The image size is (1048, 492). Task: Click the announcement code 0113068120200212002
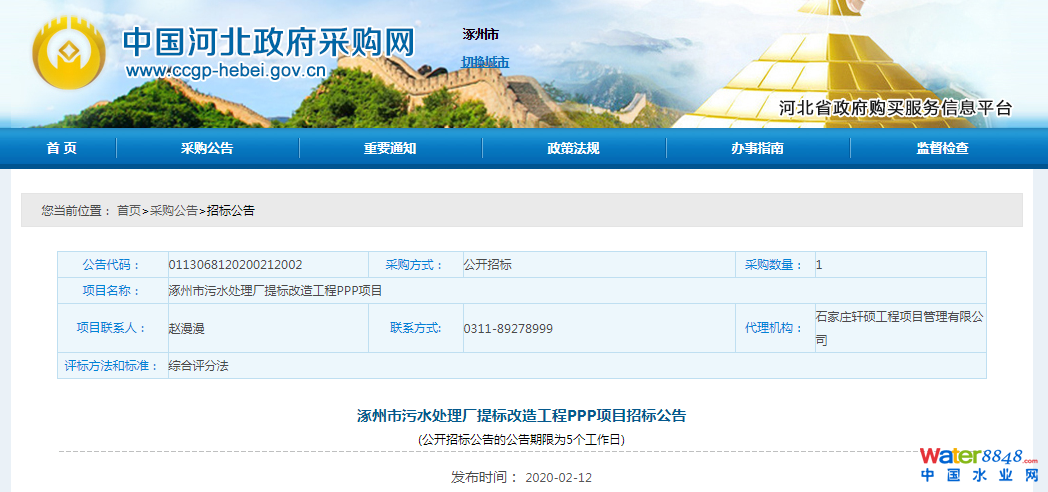235,265
